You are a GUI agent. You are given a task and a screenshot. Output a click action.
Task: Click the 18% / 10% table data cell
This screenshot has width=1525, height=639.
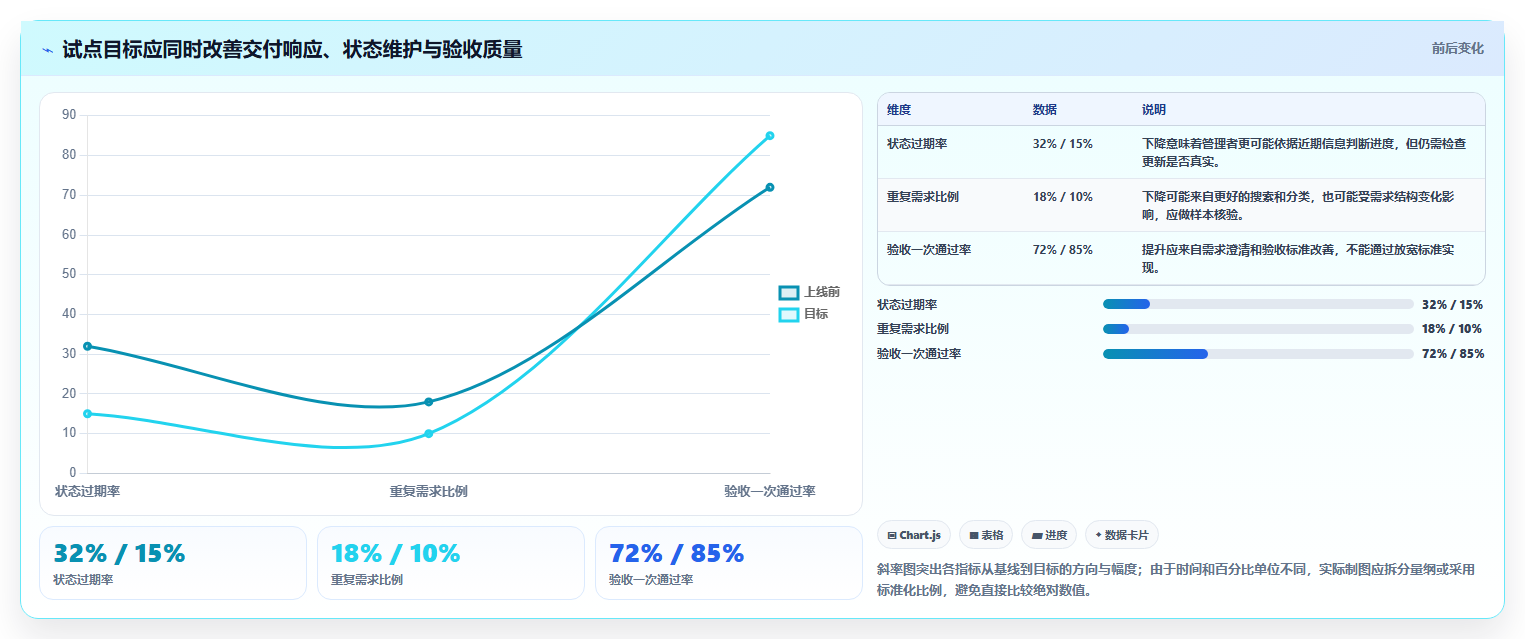point(1063,197)
